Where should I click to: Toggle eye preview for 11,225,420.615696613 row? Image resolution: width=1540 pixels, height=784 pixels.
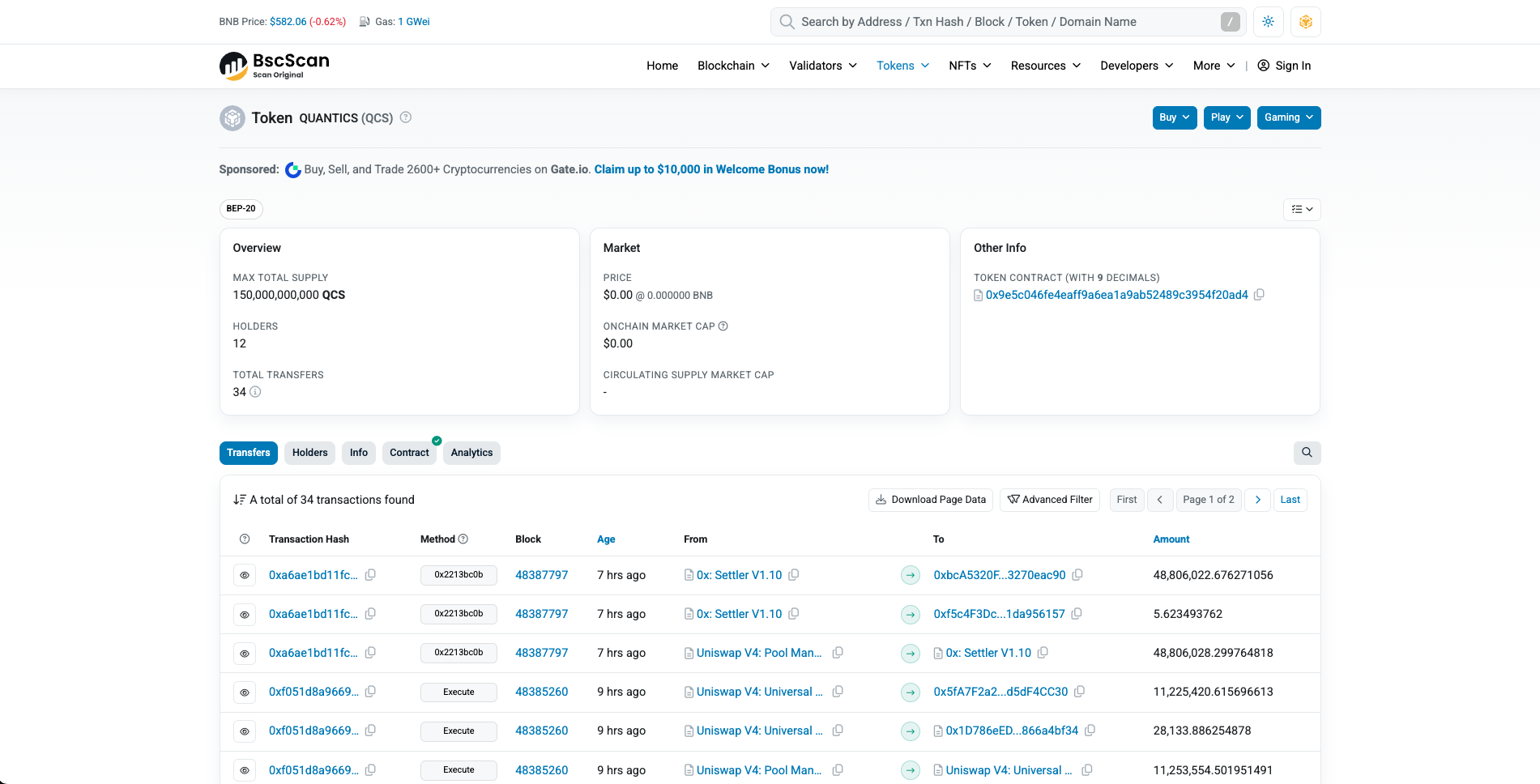[x=245, y=692]
